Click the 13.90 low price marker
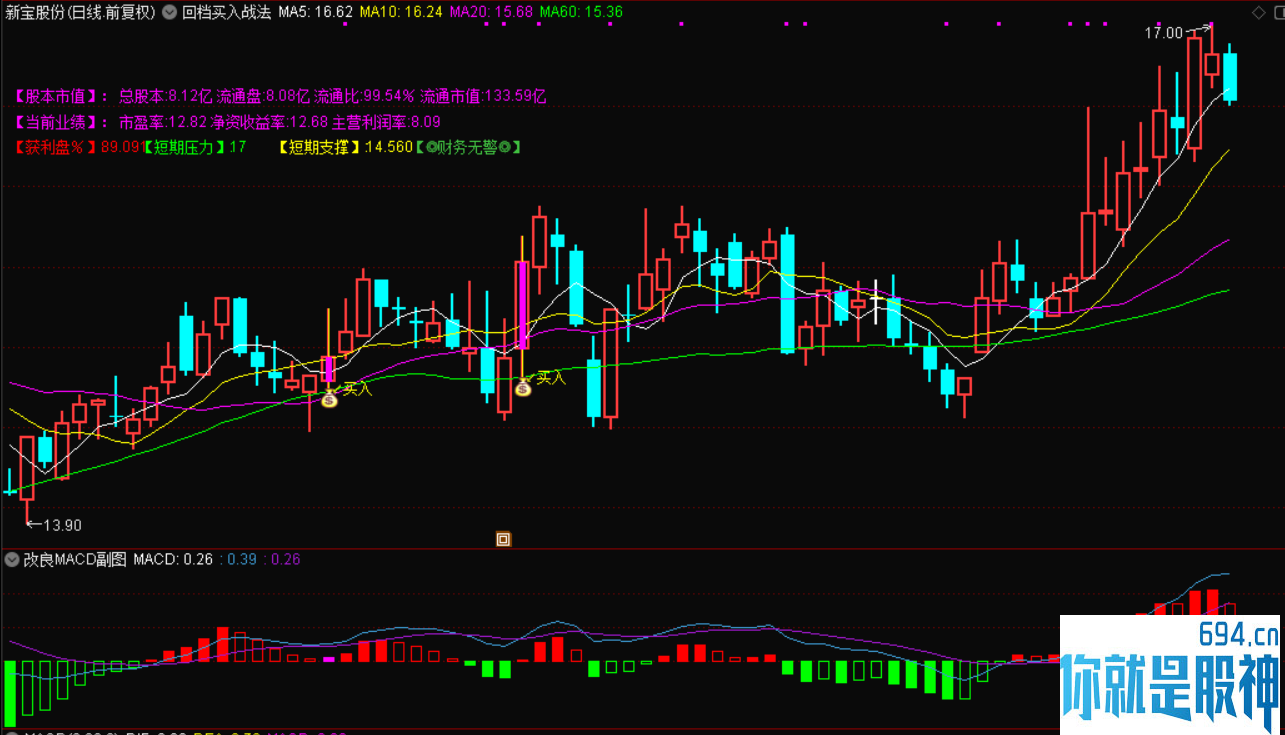The image size is (1285, 735). tap(61, 525)
